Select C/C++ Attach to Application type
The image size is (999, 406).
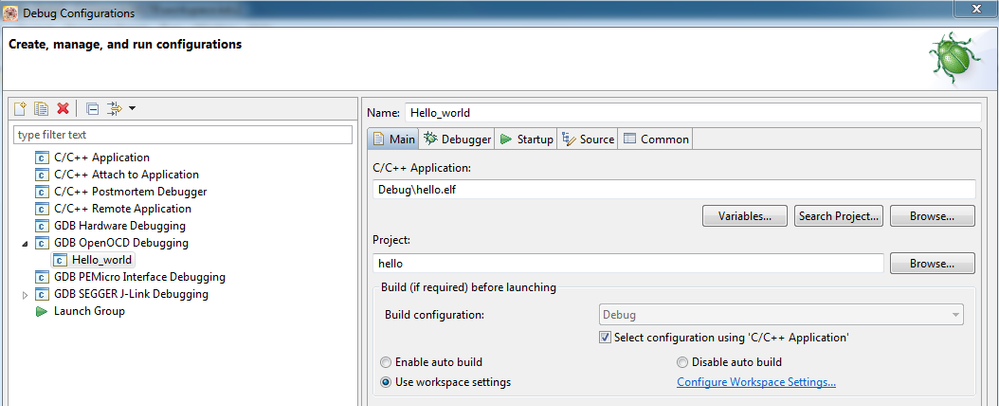tap(126, 175)
